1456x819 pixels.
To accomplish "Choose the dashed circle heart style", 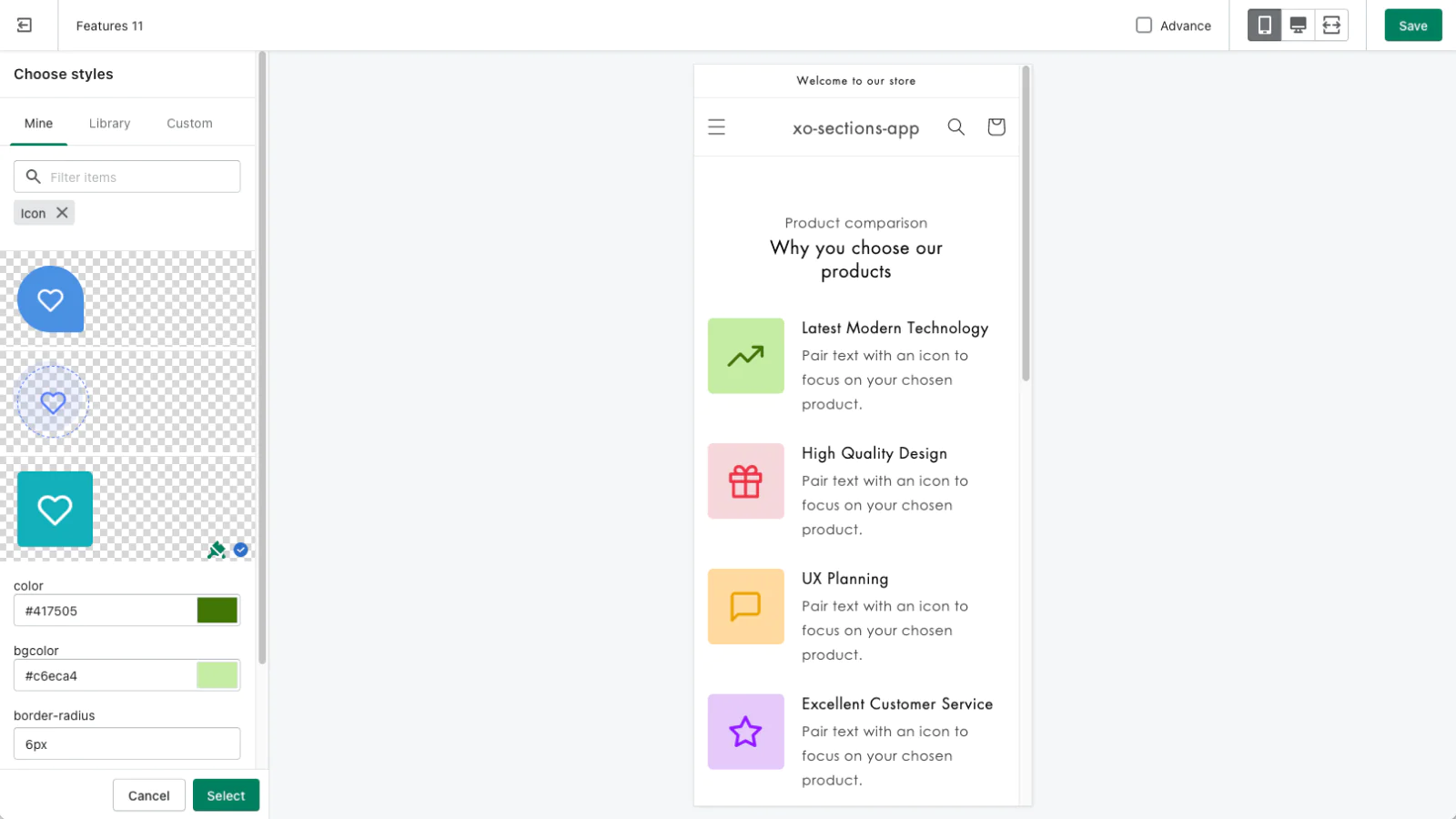I will [x=53, y=401].
